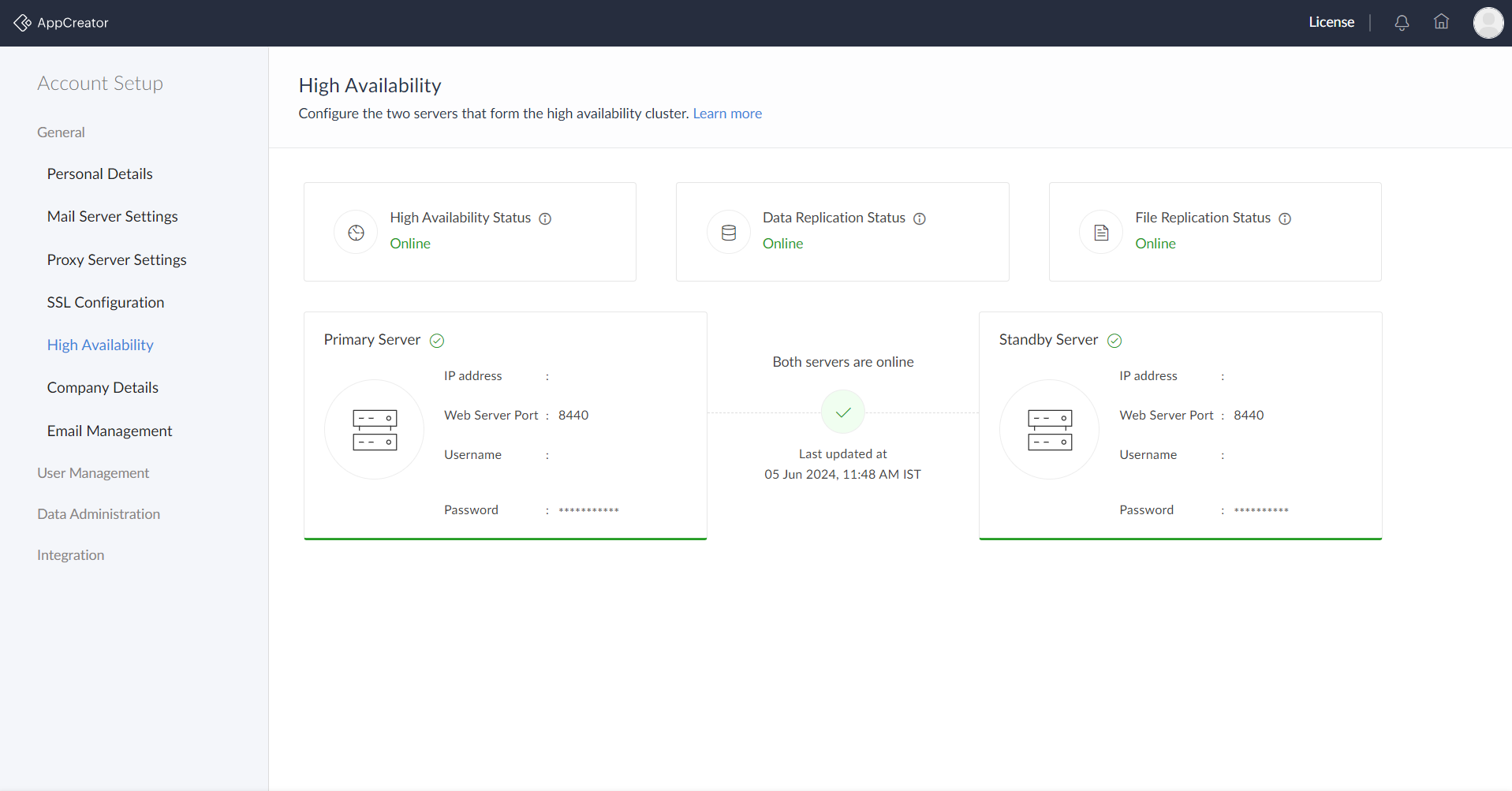The height and width of the screenshot is (791, 1512).
Task: Go to home via house icon
Action: tap(1441, 22)
